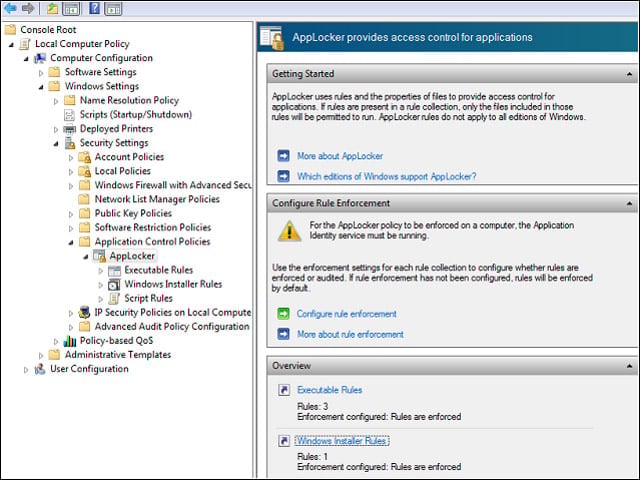Collapse the Windows Settings node
The width and height of the screenshot is (640, 480).
[41, 87]
